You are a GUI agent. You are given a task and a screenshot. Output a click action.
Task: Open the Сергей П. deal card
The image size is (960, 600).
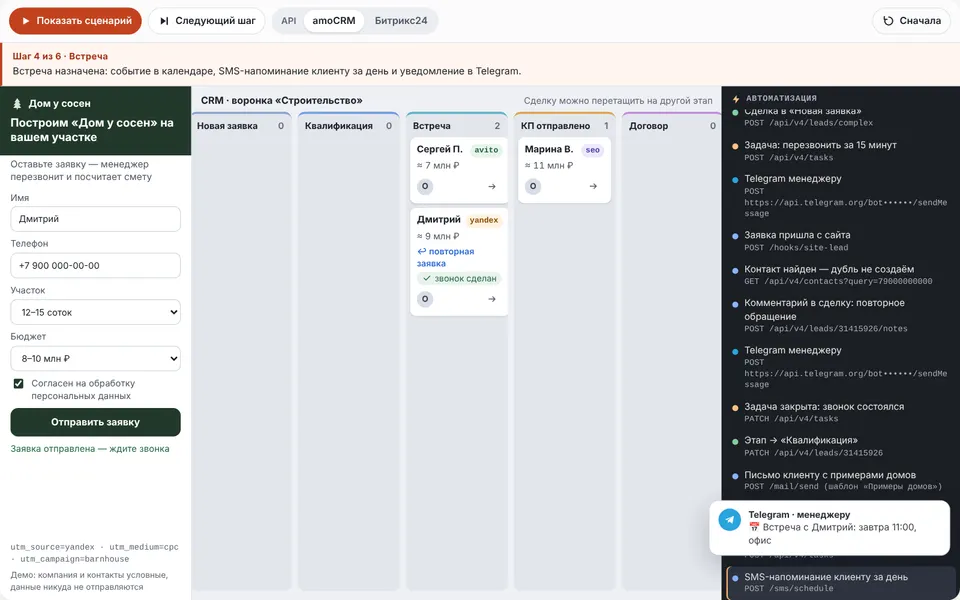459,170
